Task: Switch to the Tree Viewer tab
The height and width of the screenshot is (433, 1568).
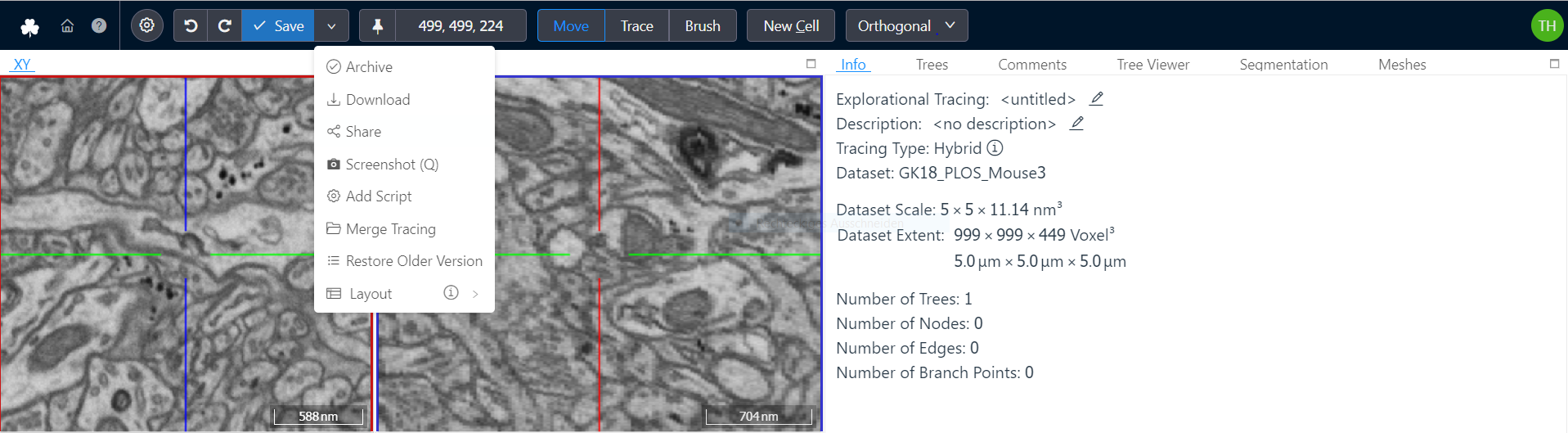Action: tap(1153, 64)
